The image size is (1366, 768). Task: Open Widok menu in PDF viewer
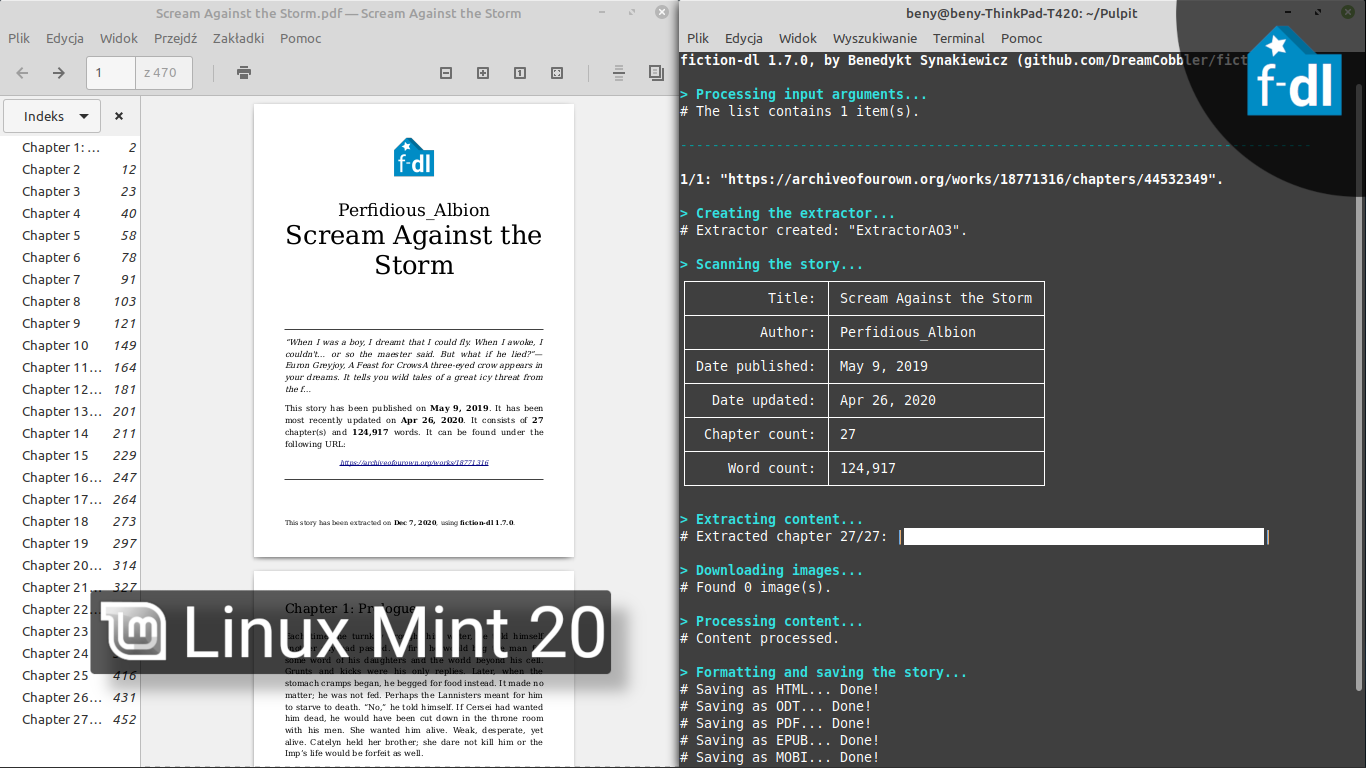[119, 38]
